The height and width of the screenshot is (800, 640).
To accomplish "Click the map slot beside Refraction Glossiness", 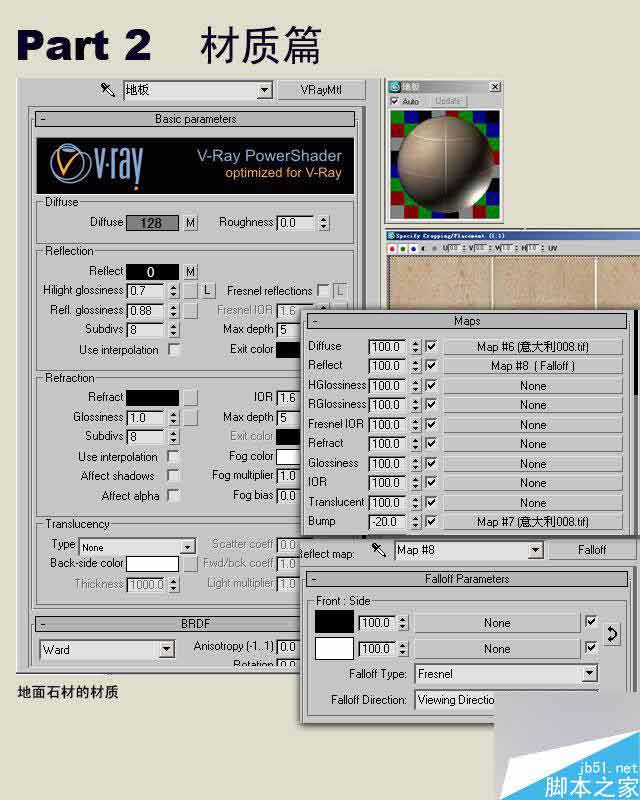I will [190, 418].
